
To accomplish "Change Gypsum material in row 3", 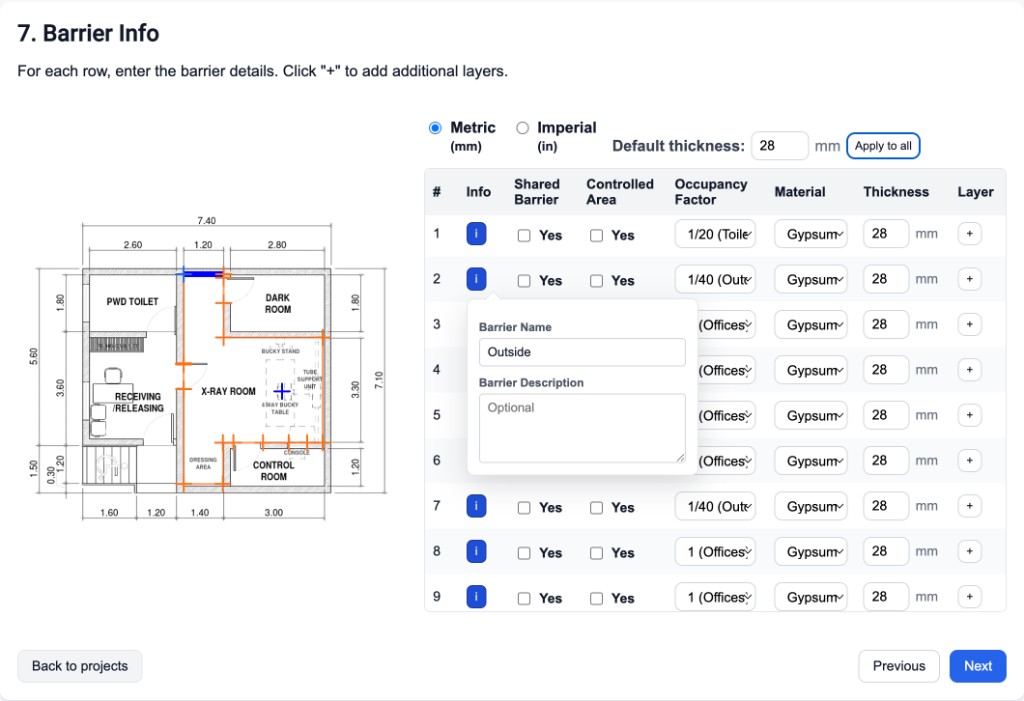I will [x=811, y=324].
